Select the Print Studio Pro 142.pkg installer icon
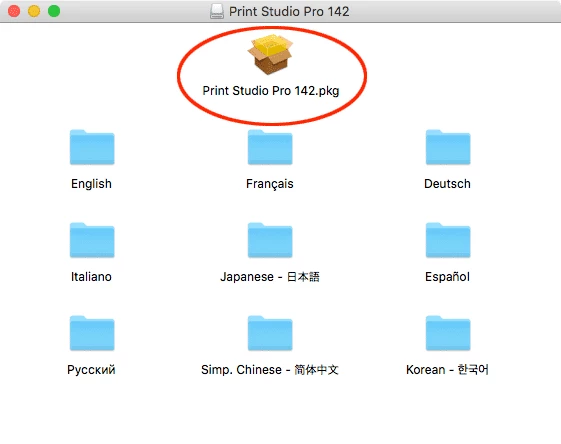561x444 pixels. (x=270, y=54)
